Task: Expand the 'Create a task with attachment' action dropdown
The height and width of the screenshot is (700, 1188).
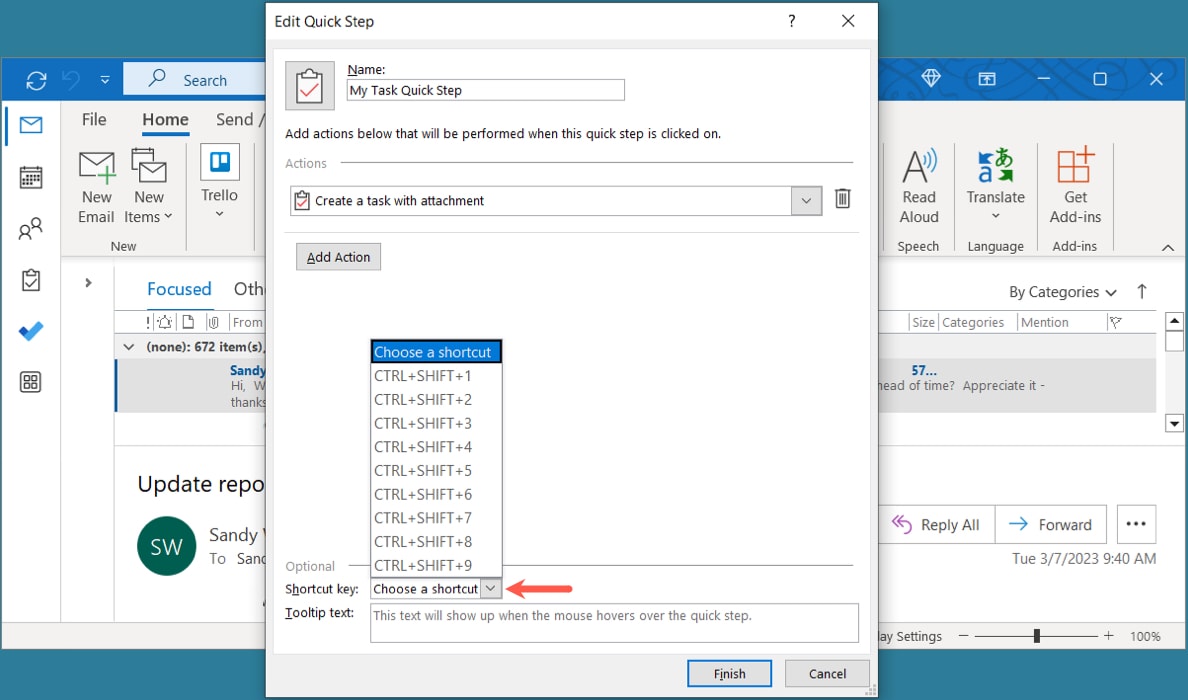Action: click(x=806, y=200)
